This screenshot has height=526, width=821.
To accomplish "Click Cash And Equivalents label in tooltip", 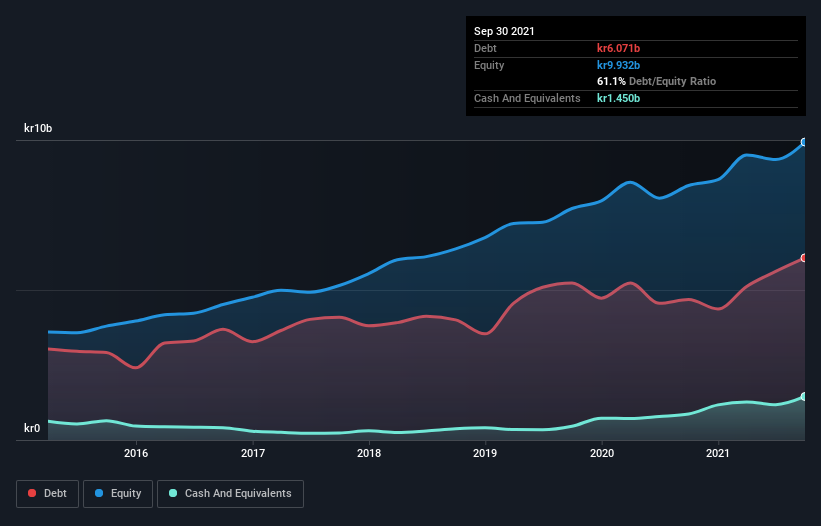I will [x=527, y=98].
